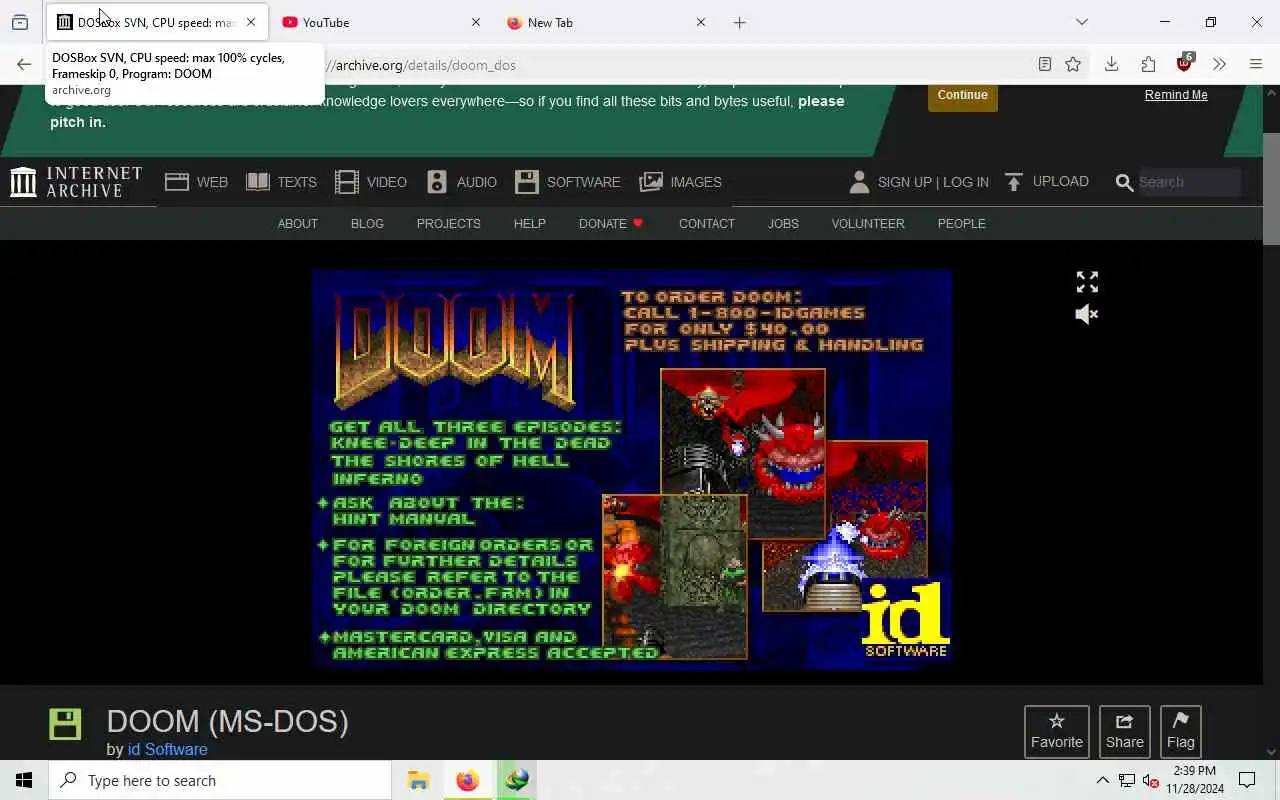
Task: Flag this DOOM item
Action: (1181, 731)
